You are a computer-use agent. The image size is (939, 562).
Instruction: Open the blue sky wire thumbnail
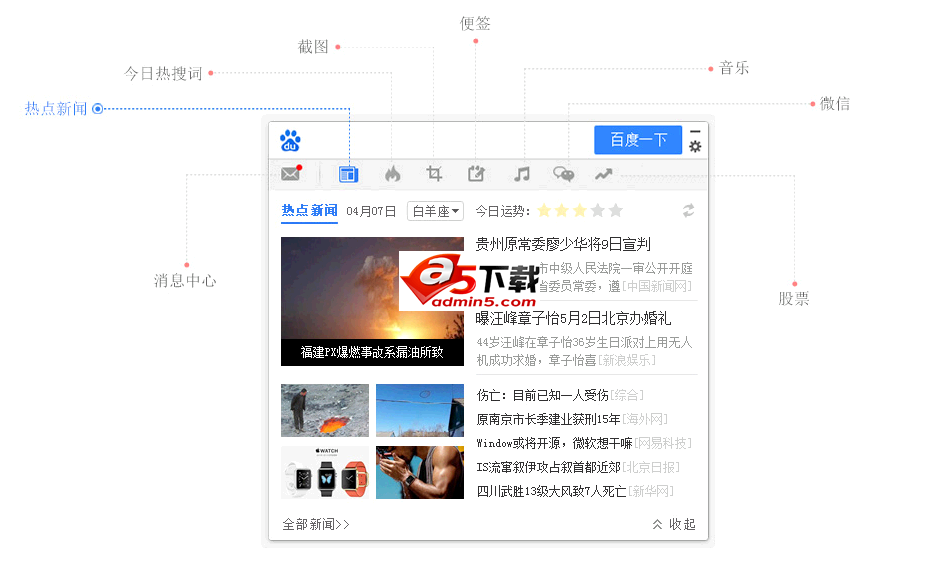420,410
